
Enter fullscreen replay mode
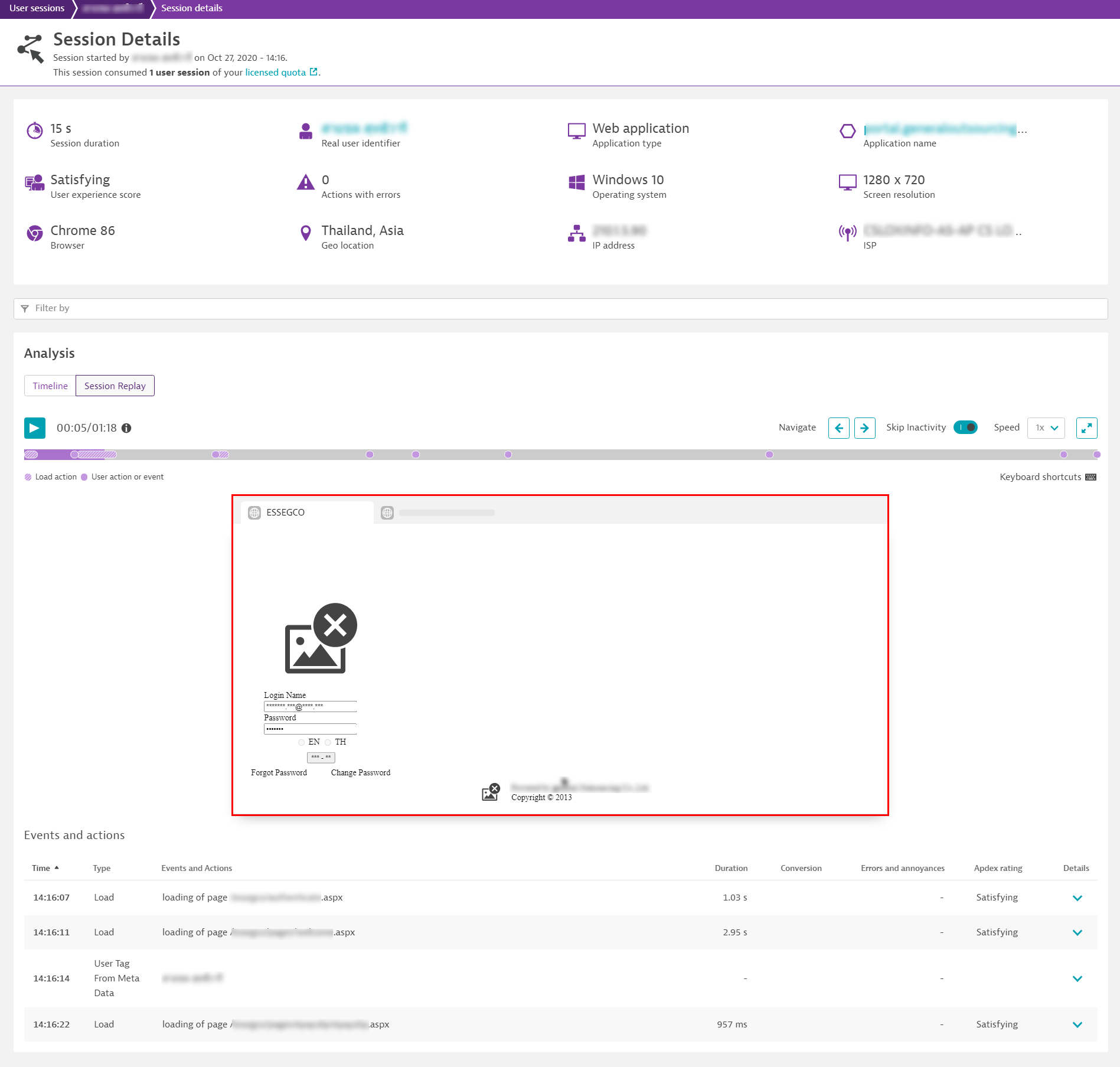(x=1086, y=428)
